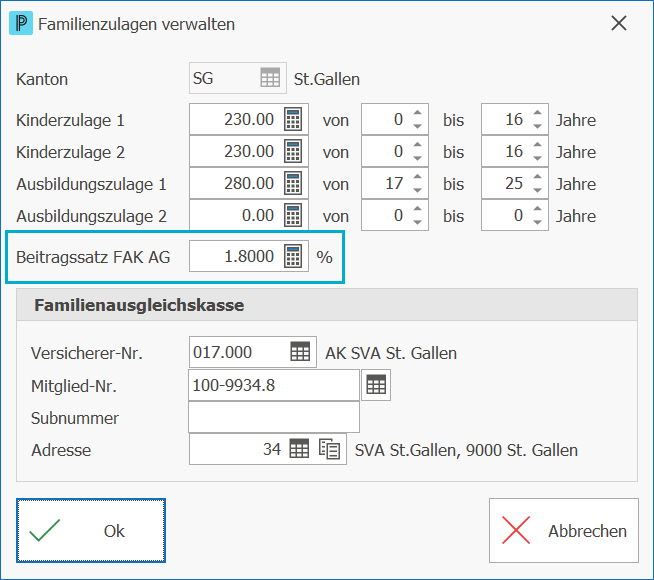This screenshot has height=580, width=654.
Task: Increase Kinderzulage 1 'bis' age
Action: coord(538,113)
